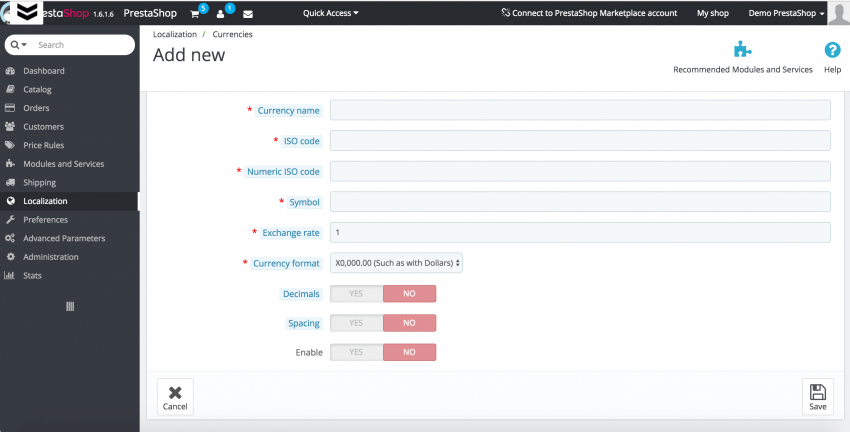The width and height of the screenshot is (850, 432).
Task: Open the Customers menu item
Action: (43, 126)
